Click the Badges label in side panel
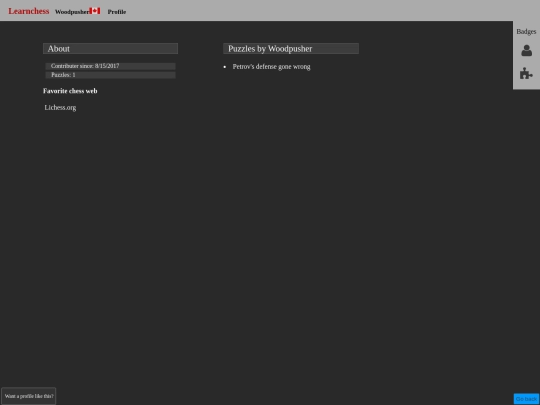The width and height of the screenshot is (540, 405). [x=526, y=32]
